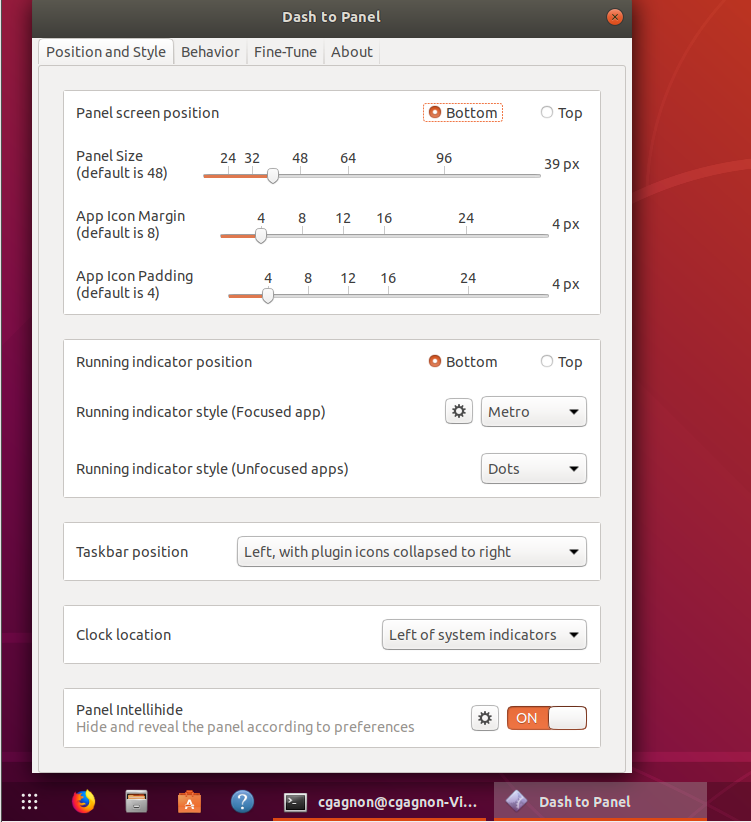This screenshot has height=822, width=751.
Task: Toggle the Panel Intellihide switch off
Action: [x=547, y=718]
